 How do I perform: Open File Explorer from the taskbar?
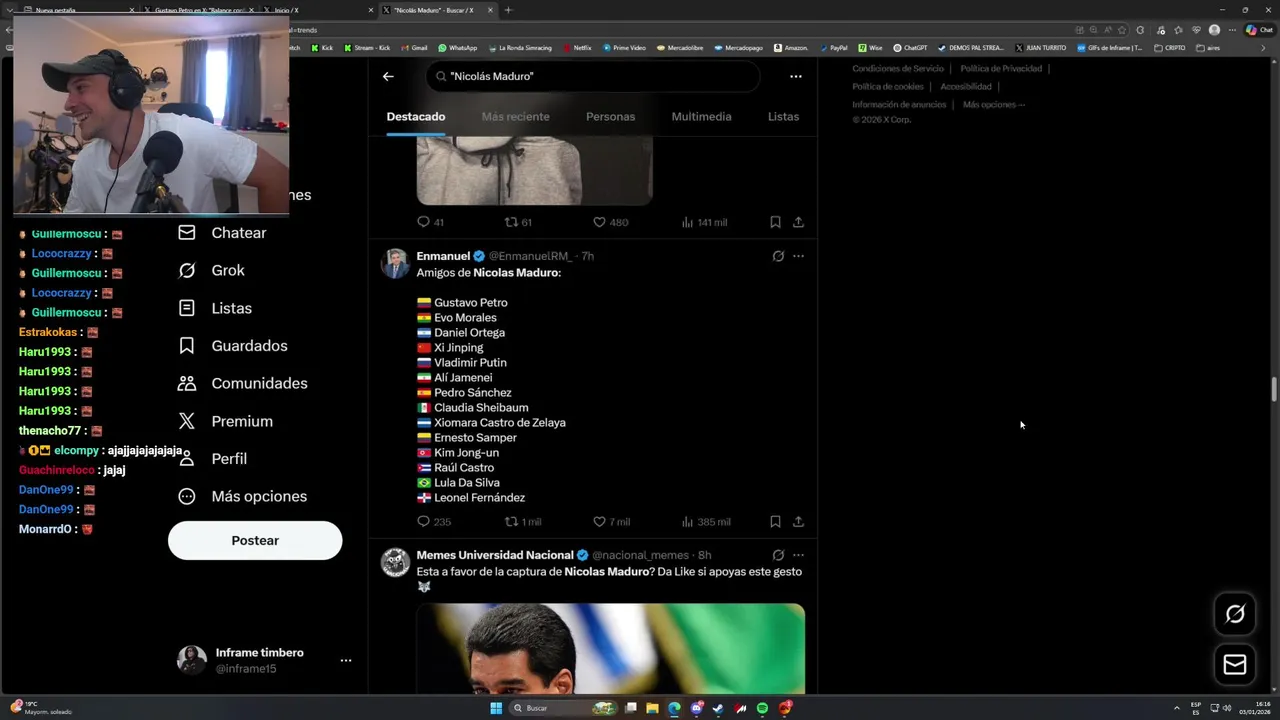pos(652,708)
